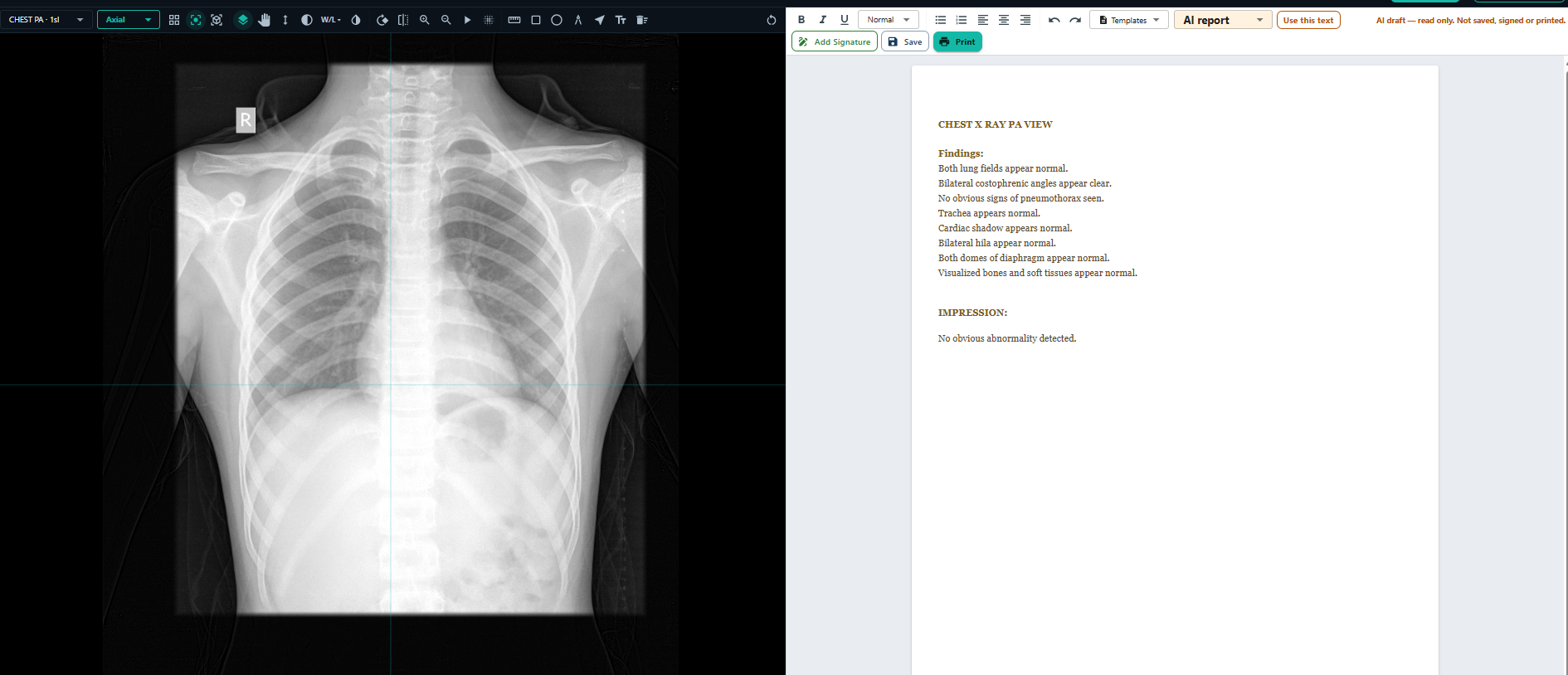
Task: Open the CHEST PA series dropdown
Action: (x=46, y=19)
